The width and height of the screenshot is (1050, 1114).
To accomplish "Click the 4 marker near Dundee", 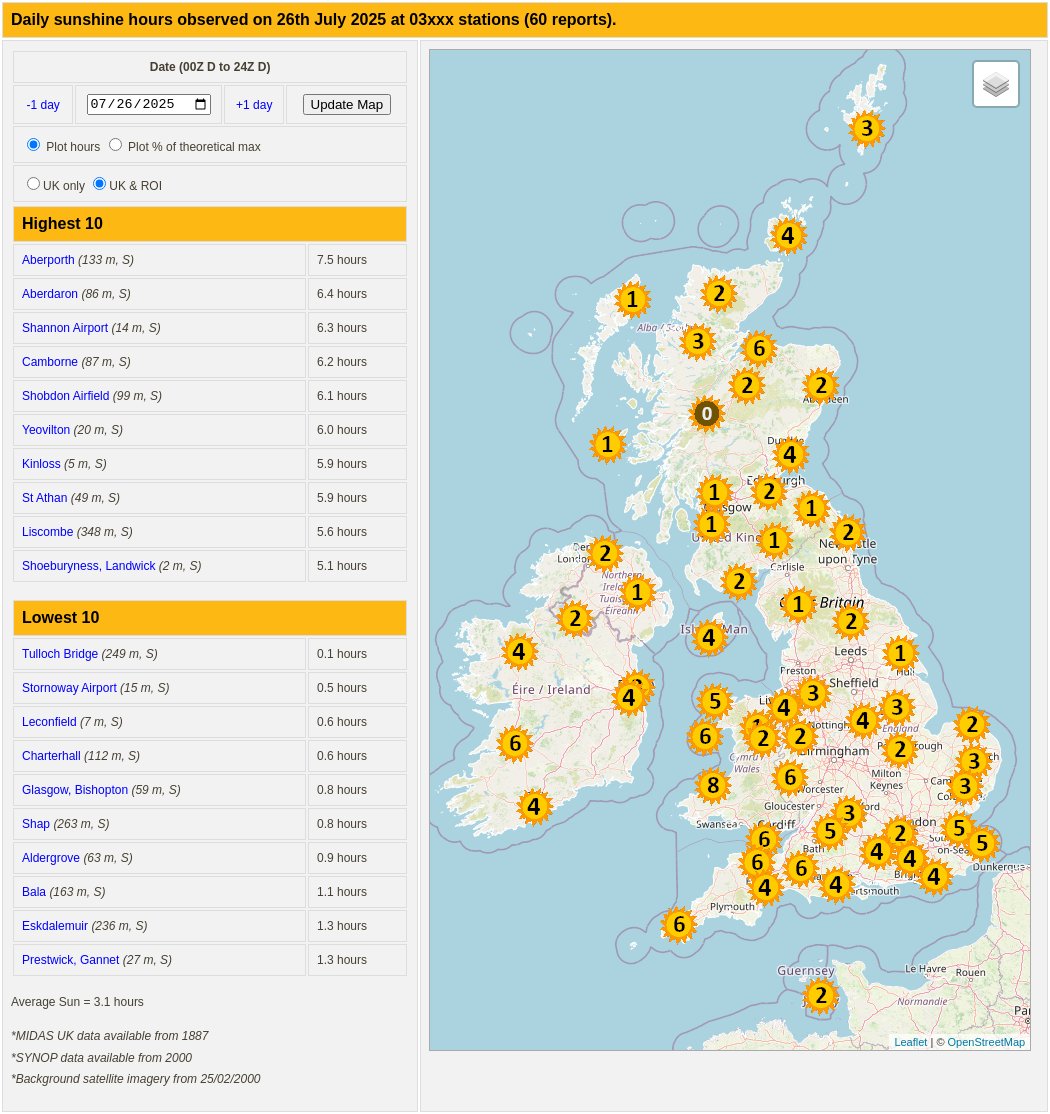I will click(789, 454).
